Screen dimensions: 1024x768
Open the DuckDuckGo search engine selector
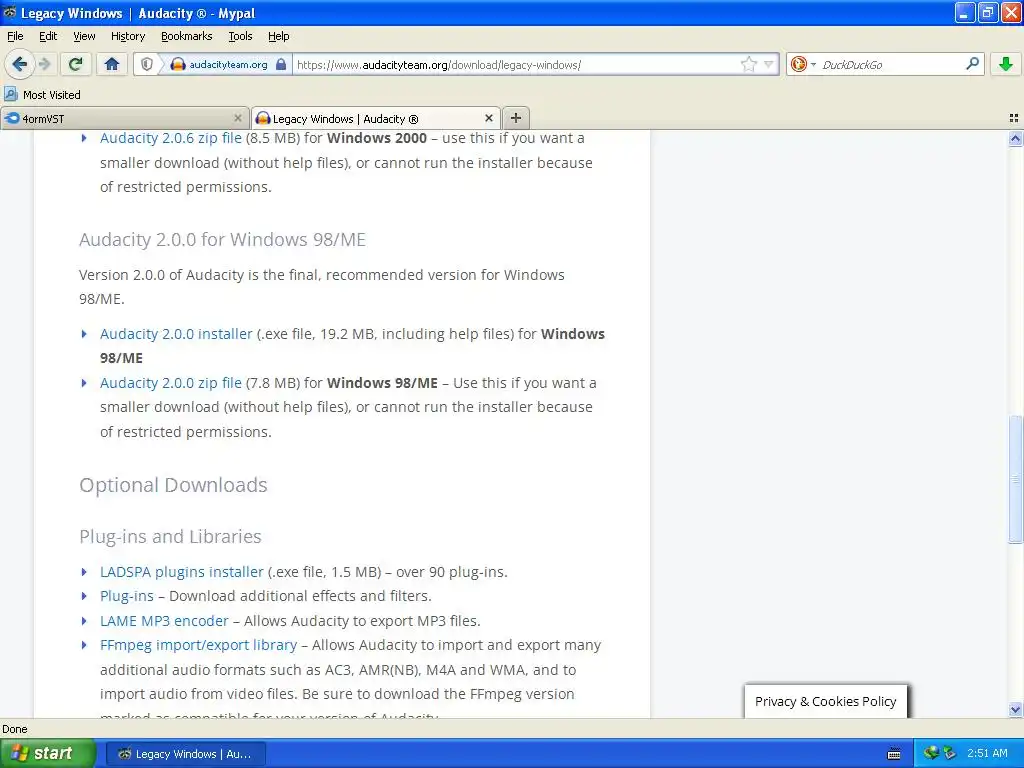(x=803, y=64)
